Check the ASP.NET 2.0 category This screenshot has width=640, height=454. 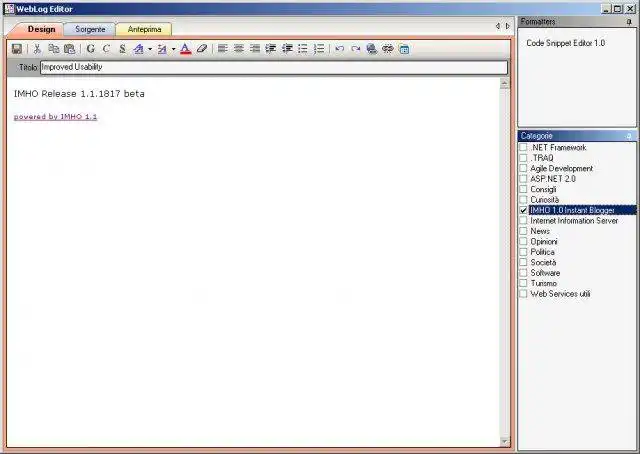(523, 179)
